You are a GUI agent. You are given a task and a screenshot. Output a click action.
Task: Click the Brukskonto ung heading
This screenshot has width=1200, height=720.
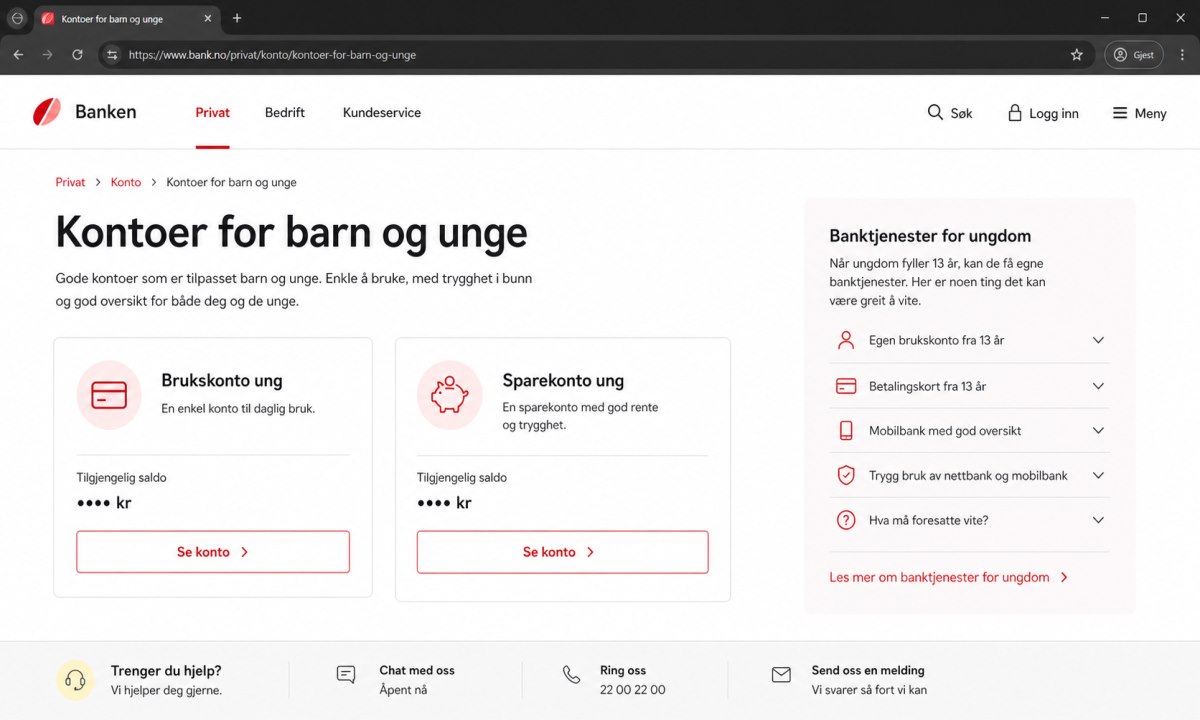point(222,381)
